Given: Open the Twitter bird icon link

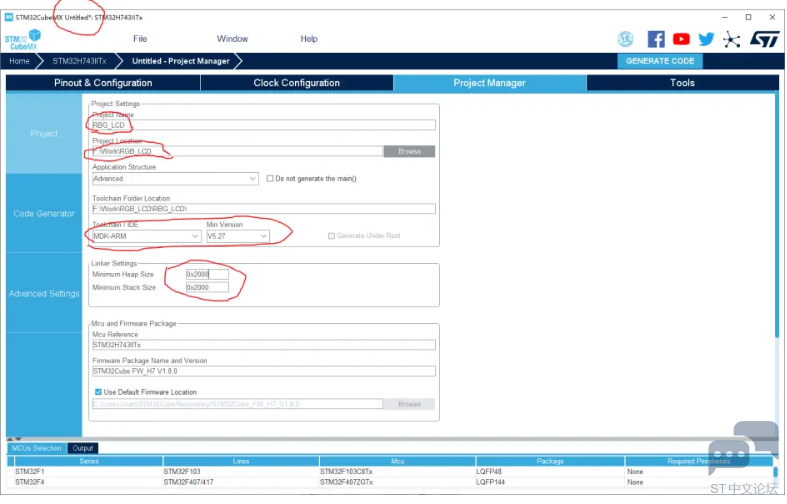Looking at the screenshot, I should click(x=706, y=39).
